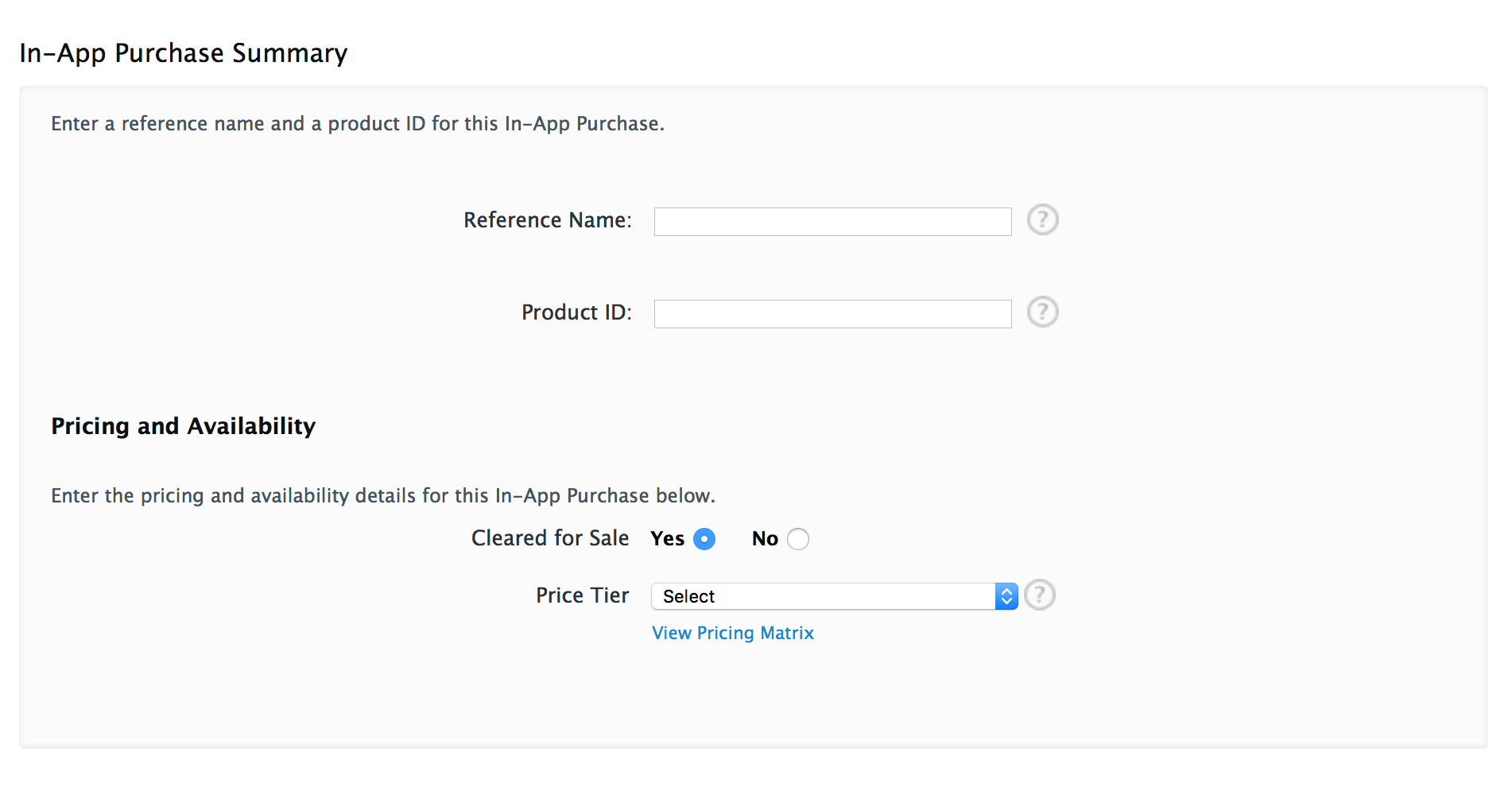The width and height of the screenshot is (1512, 795).
Task: Show help for the Price Tier field
Action: (x=1039, y=595)
